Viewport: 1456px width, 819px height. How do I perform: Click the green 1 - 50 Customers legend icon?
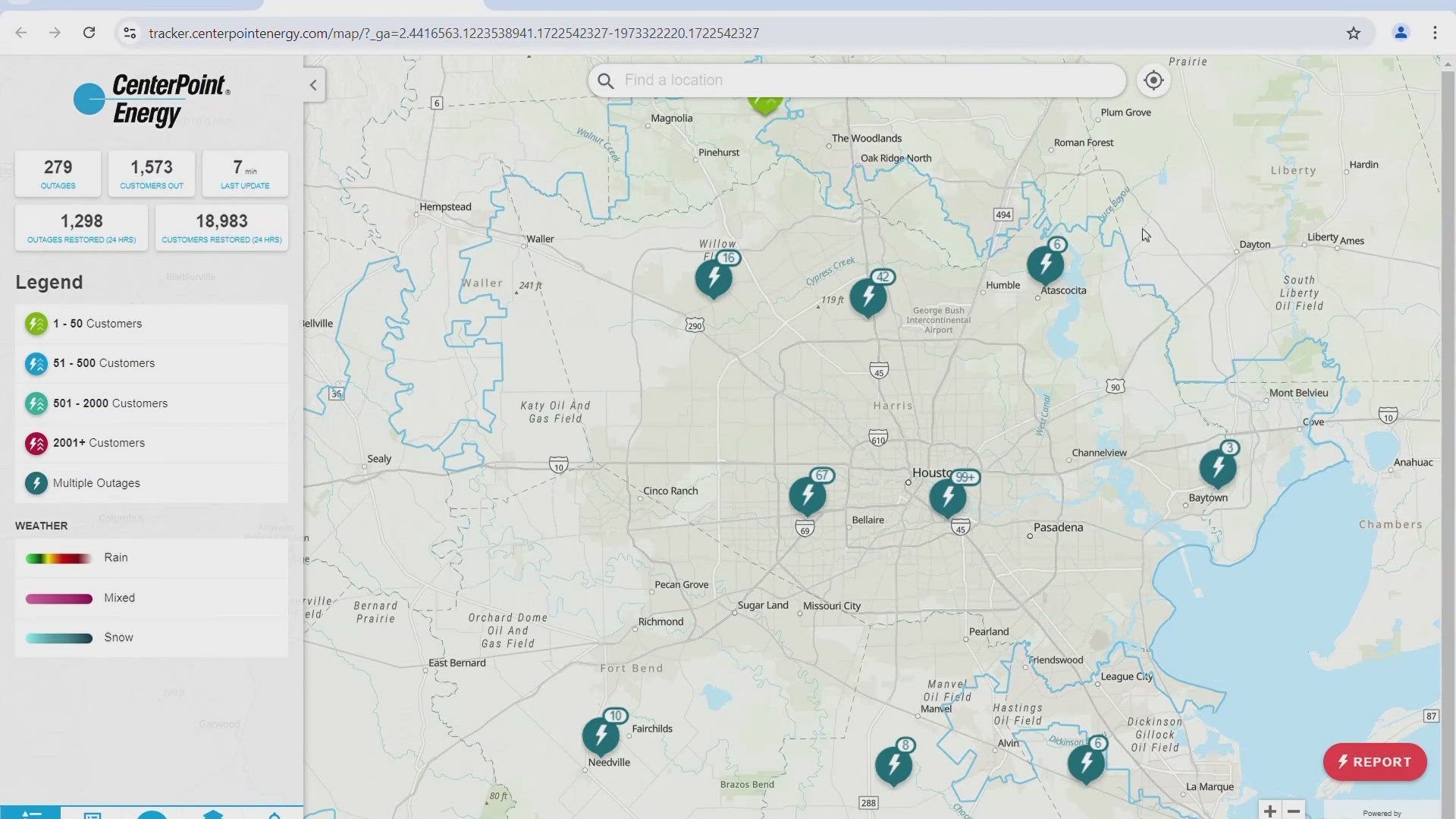(x=36, y=324)
